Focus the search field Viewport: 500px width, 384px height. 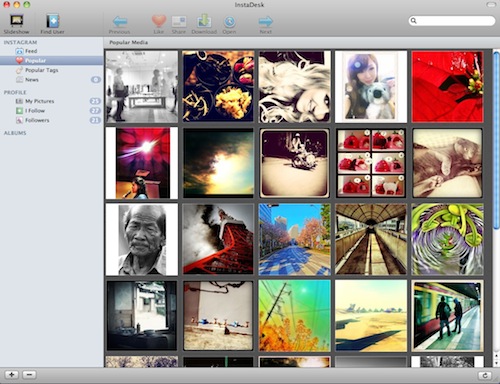click(x=452, y=21)
